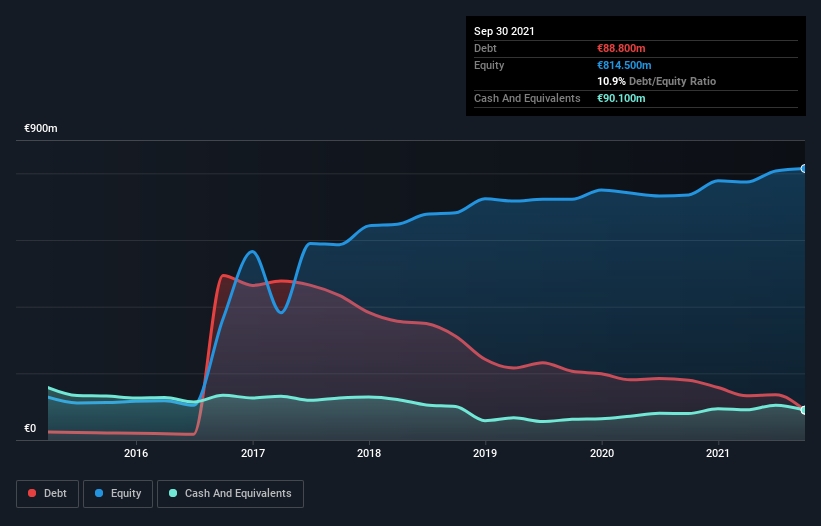Click the Debt label in the tooltip
This screenshot has height=526, width=821.
[x=485, y=48]
